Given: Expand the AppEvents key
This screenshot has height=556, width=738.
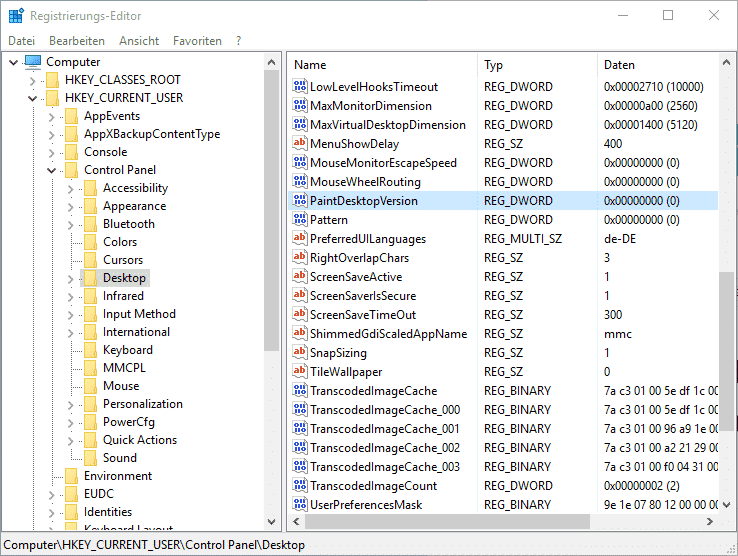Looking at the screenshot, I should (52, 117).
